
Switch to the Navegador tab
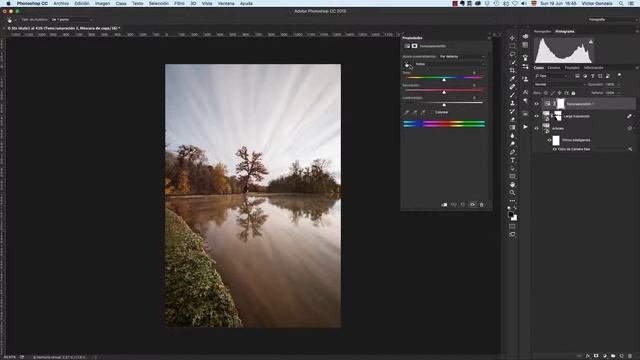[x=542, y=31]
